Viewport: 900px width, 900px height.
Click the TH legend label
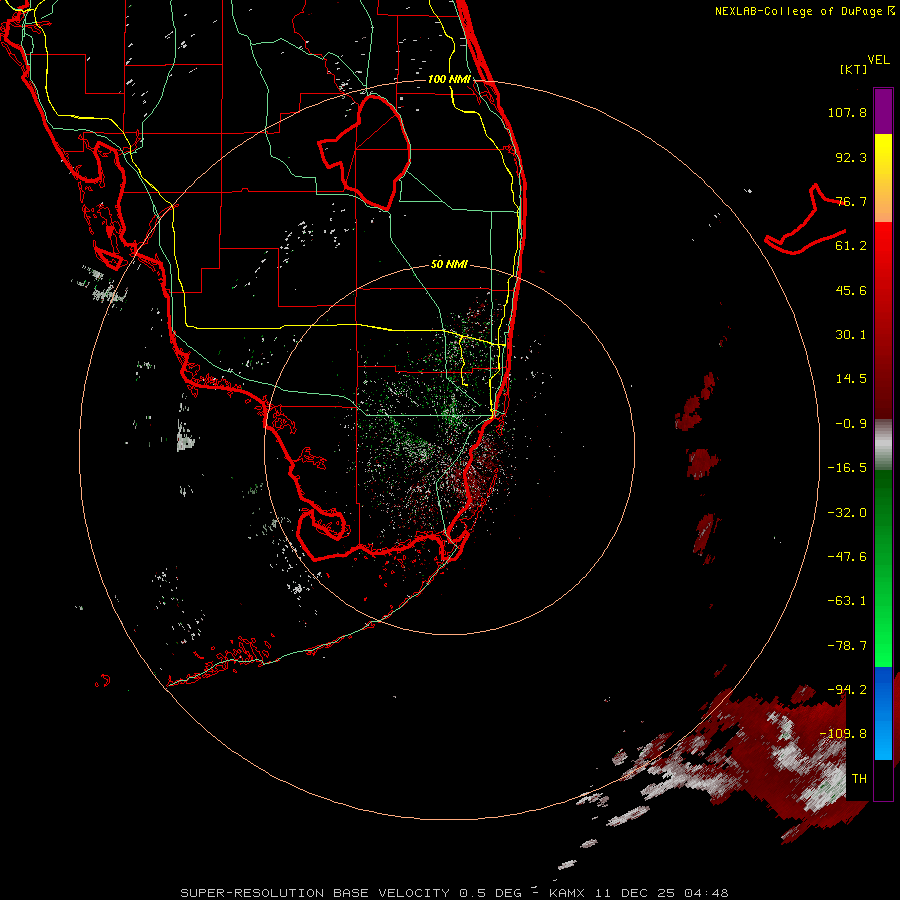(x=859, y=779)
